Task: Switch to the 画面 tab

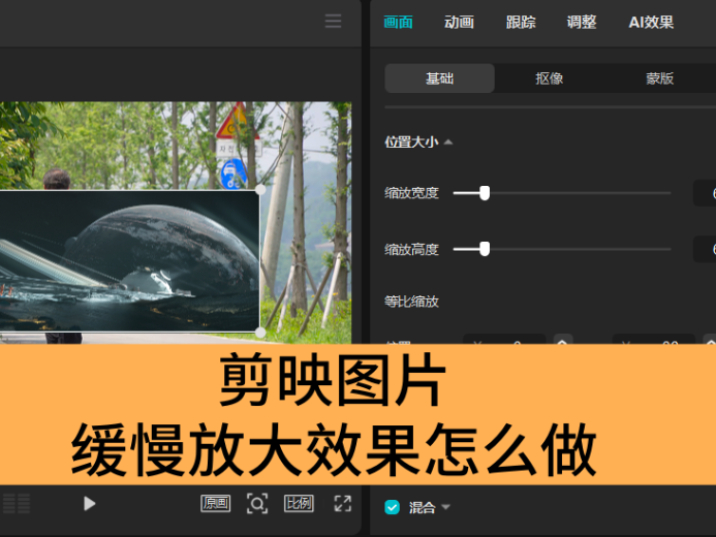Action: coord(398,22)
